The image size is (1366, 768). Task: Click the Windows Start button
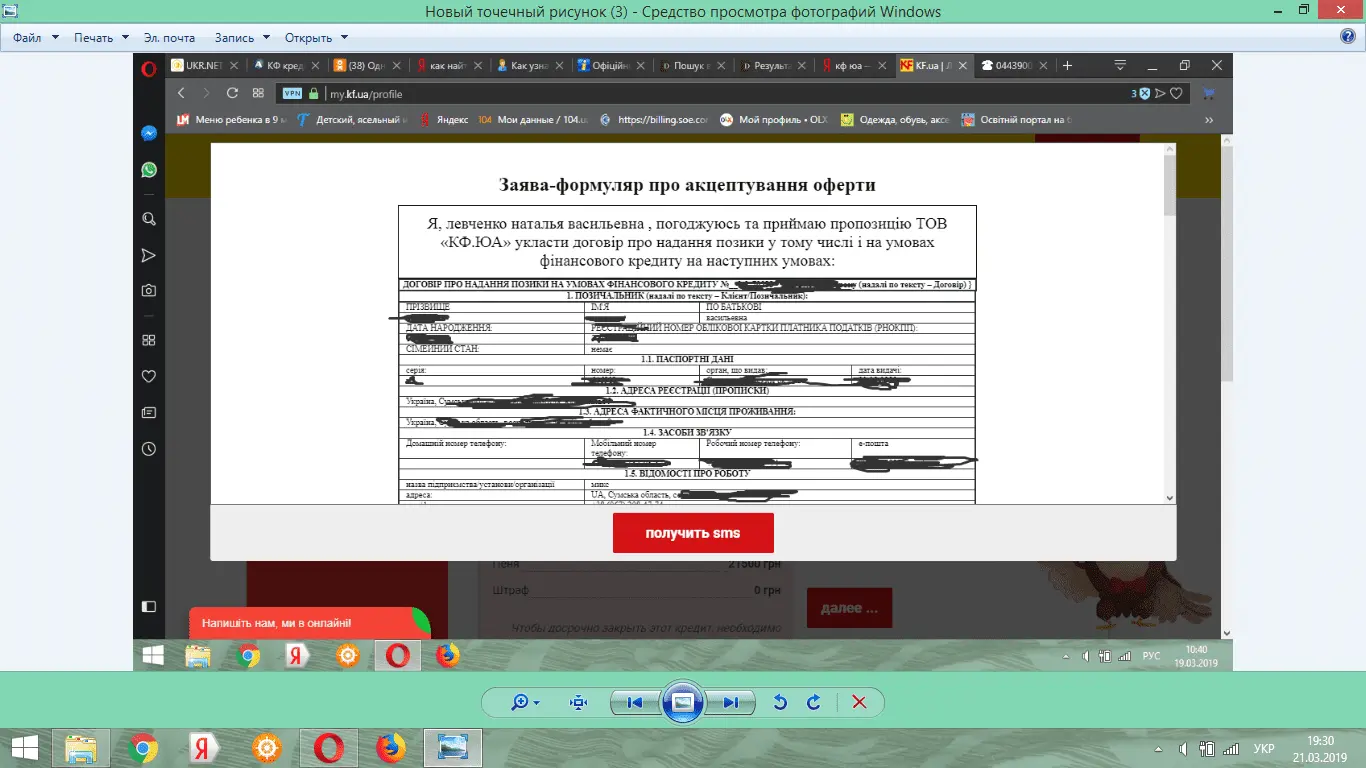[24, 748]
